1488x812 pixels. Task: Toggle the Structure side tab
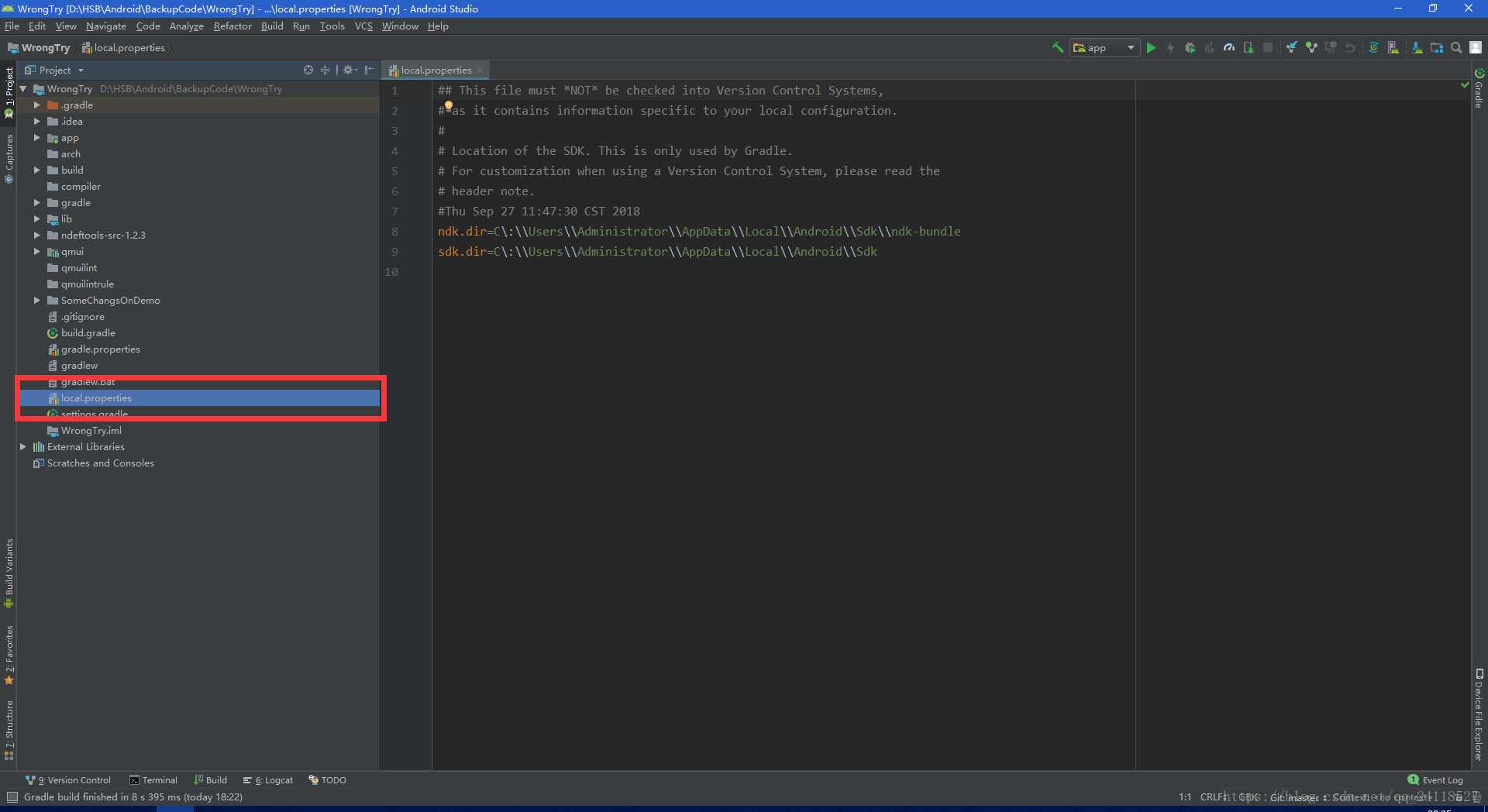tap(9, 729)
